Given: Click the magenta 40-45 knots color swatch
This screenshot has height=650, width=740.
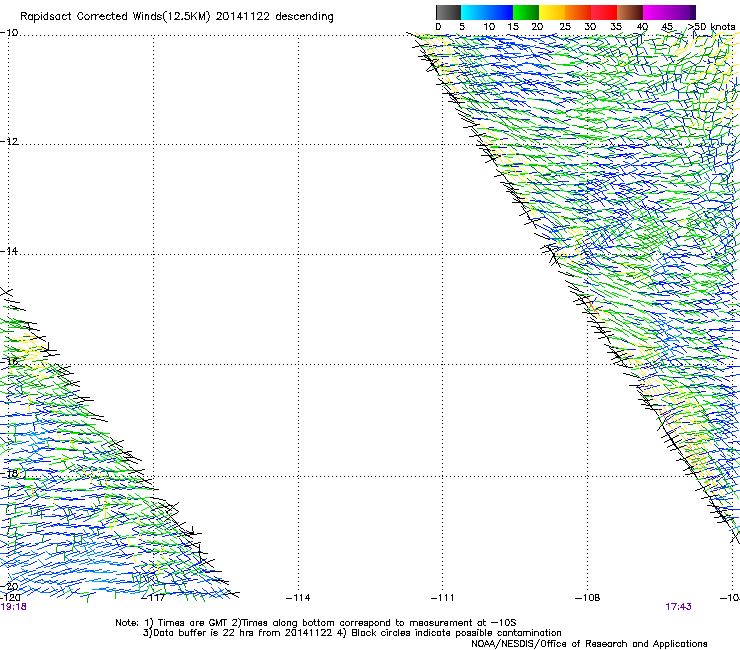Looking at the screenshot, I should point(656,12).
